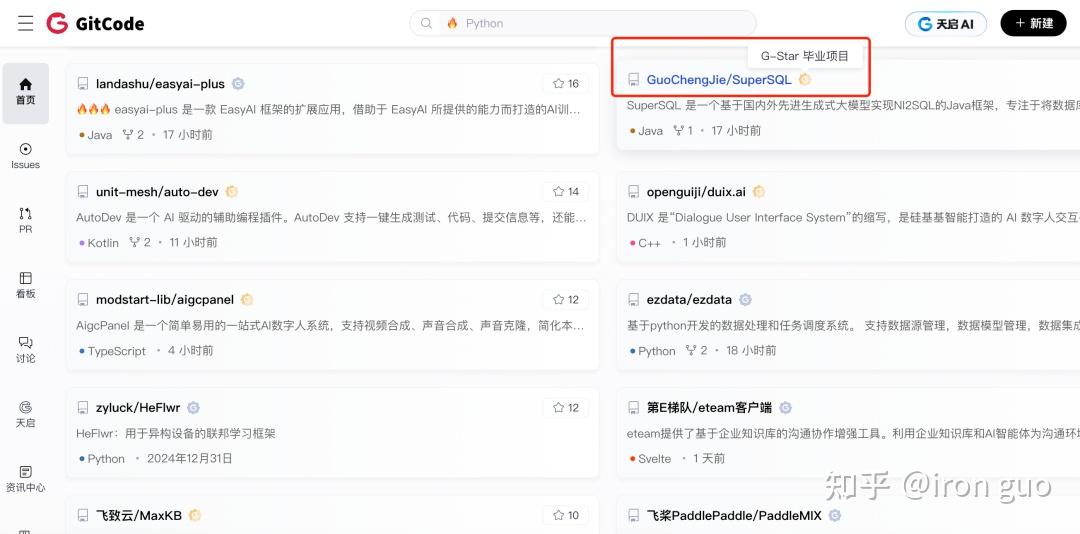Open 看板 in sidebar
The width and height of the screenshot is (1080, 534).
(25, 285)
